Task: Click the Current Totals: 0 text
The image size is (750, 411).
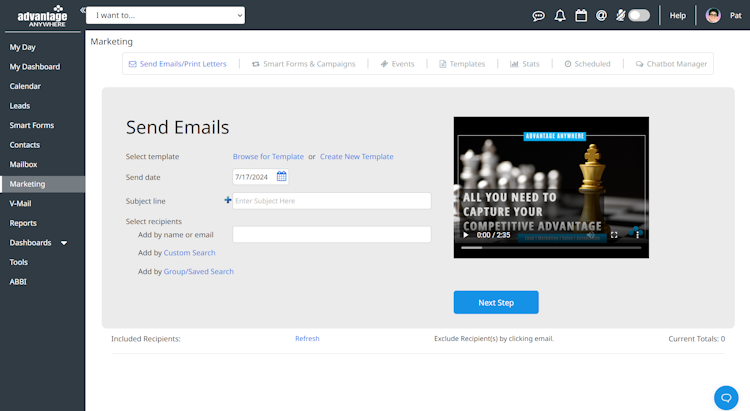Action: (696, 339)
